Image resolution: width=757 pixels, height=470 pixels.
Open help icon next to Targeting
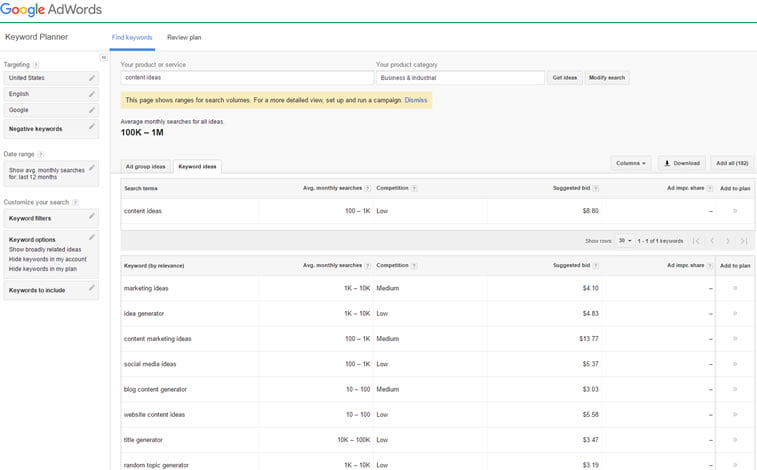[x=36, y=65]
